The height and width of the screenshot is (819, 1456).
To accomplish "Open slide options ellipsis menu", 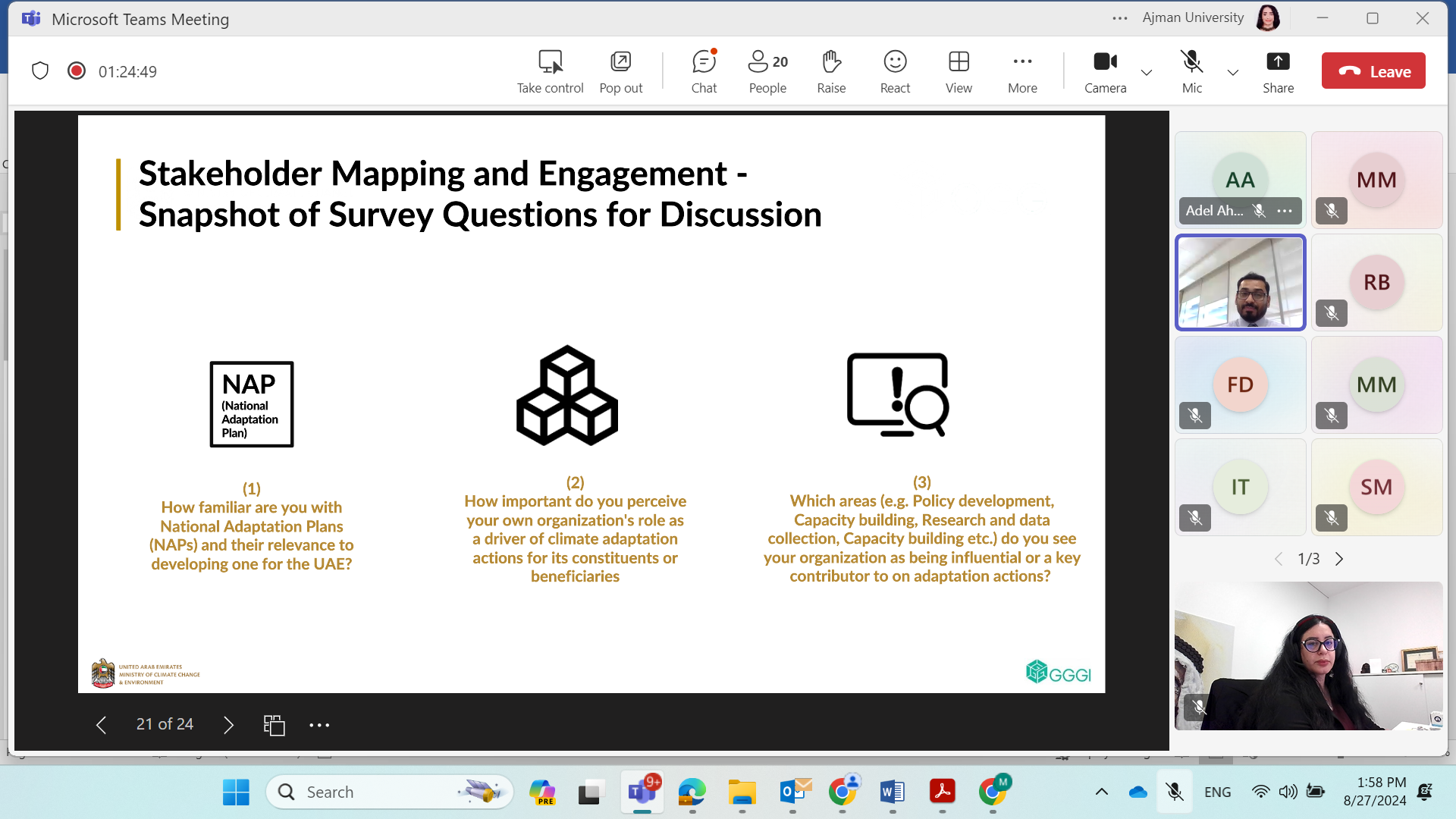I will click(x=319, y=725).
